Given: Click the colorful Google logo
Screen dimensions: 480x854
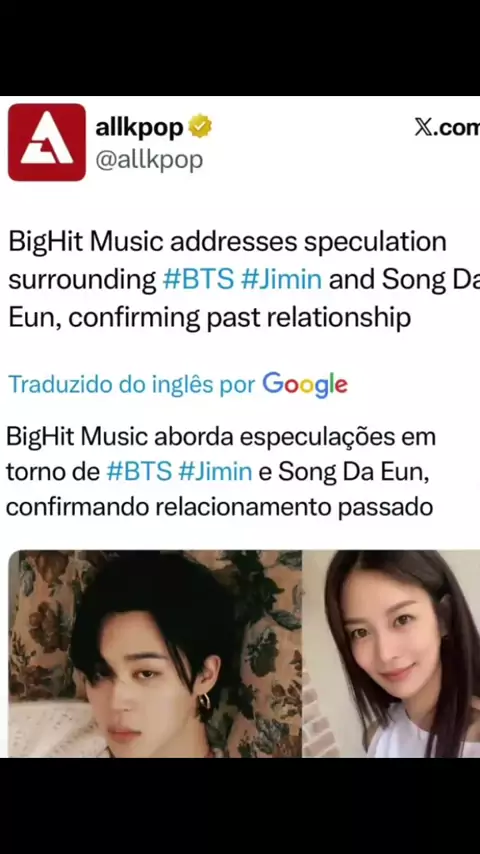Looking at the screenshot, I should [x=305, y=385].
